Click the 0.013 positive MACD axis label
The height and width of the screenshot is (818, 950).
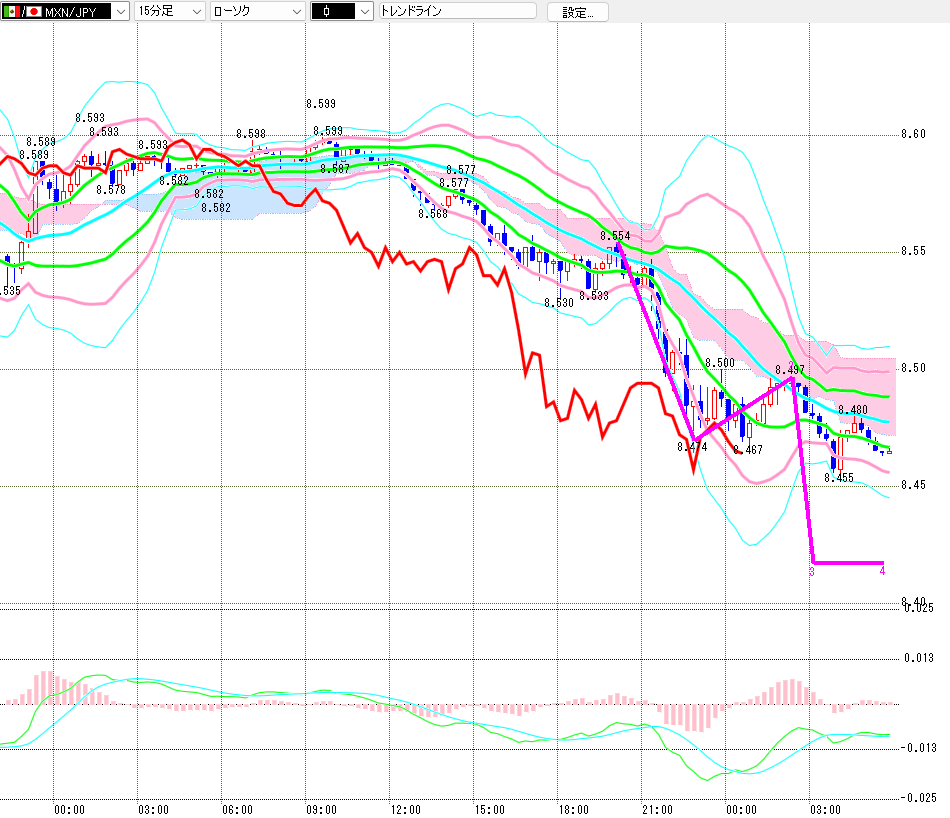coord(919,658)
